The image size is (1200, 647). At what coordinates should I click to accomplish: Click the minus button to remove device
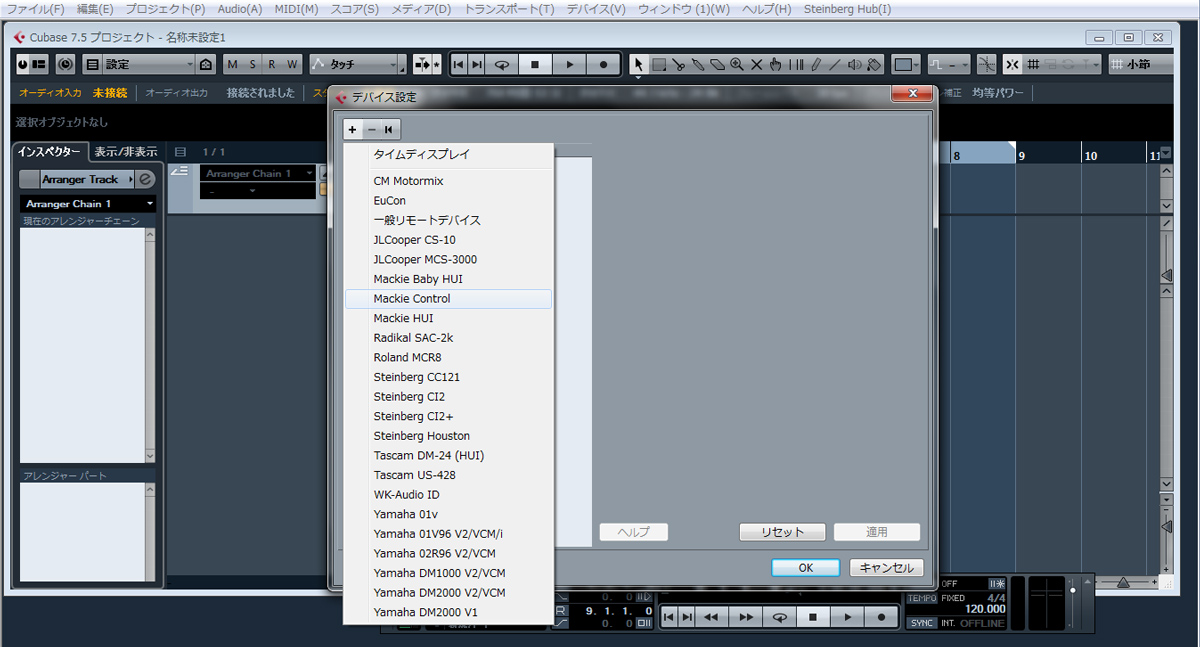(x=371, y=130)
